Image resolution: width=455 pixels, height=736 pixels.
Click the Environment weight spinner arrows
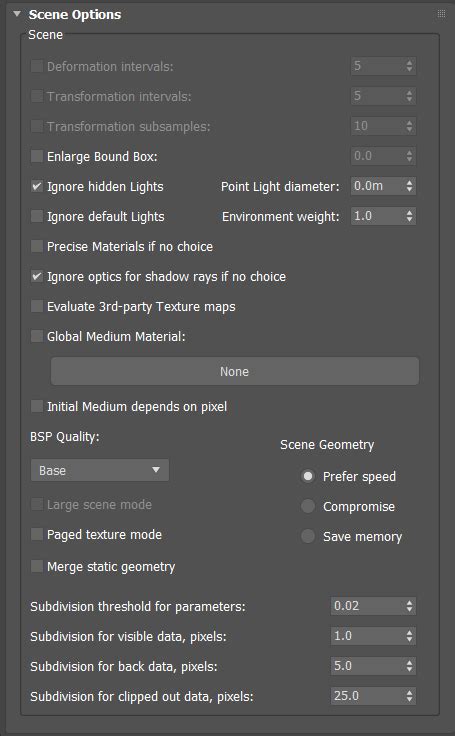pyautogui.click(x=409, y=216)
